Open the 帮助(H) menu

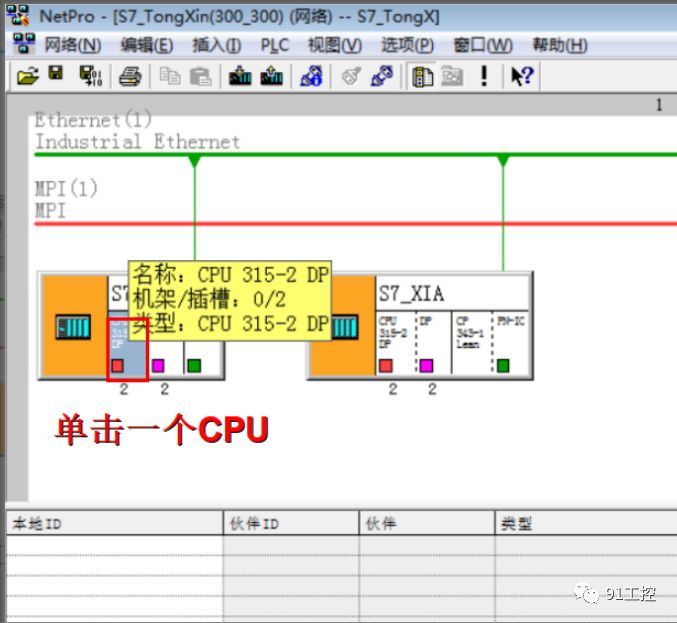pos(559,45)
